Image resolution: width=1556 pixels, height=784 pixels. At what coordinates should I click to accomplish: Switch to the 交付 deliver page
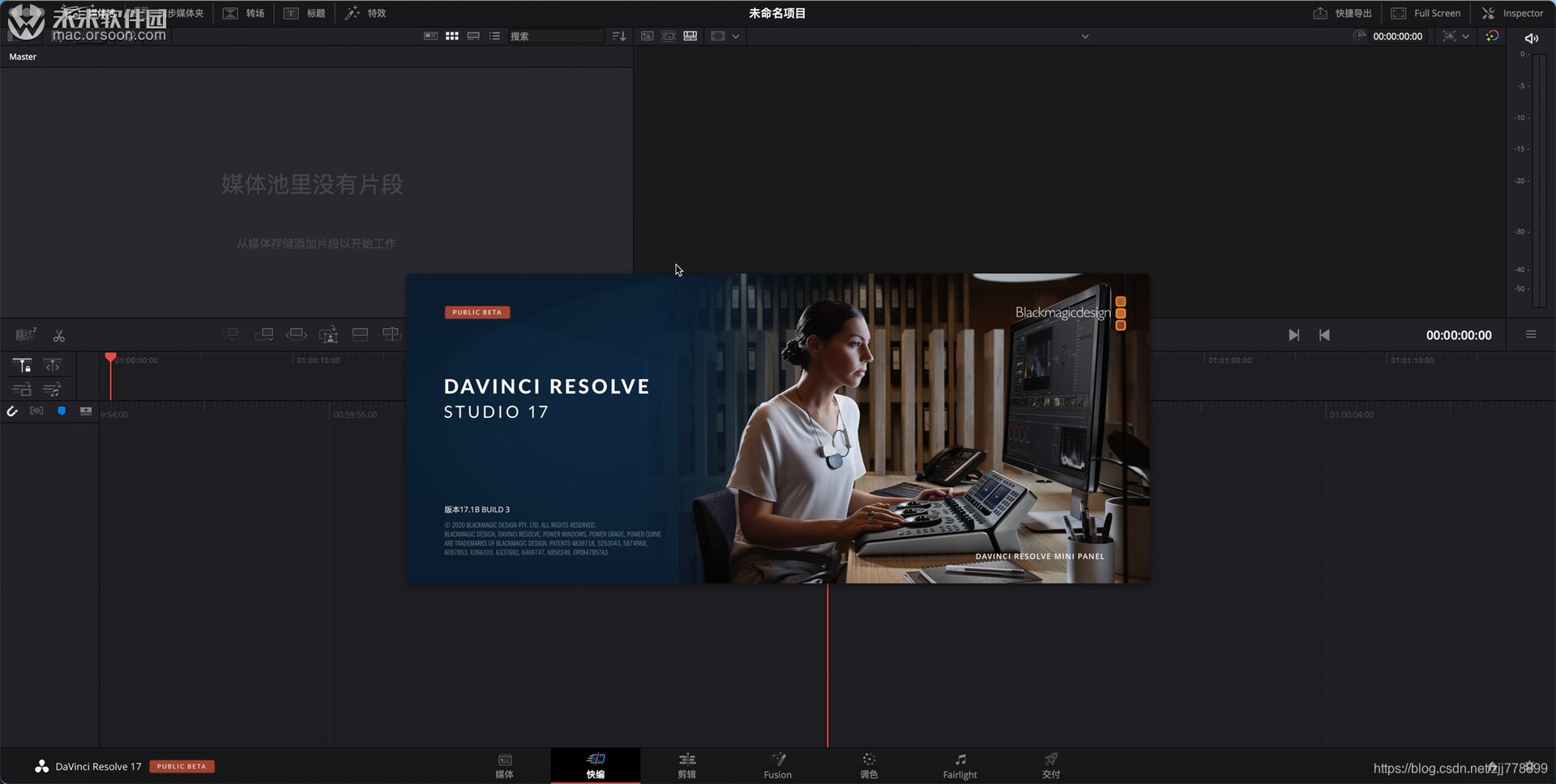(x=1051, y=766)
